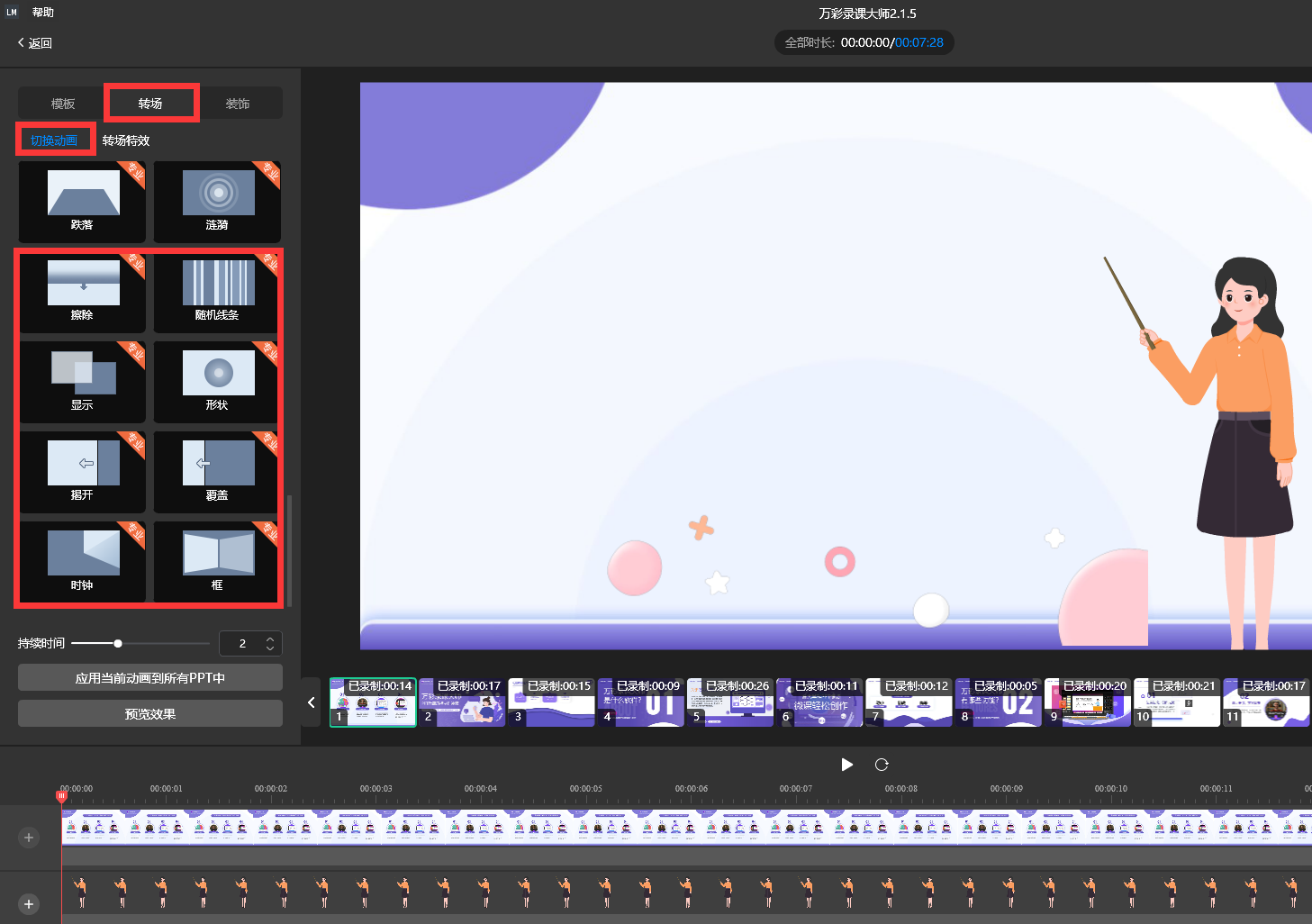The width and height of the screenshot is (1312, 924).
Task: Open the 转场特效 sub-tab
Action: click(x=126, y=140)
